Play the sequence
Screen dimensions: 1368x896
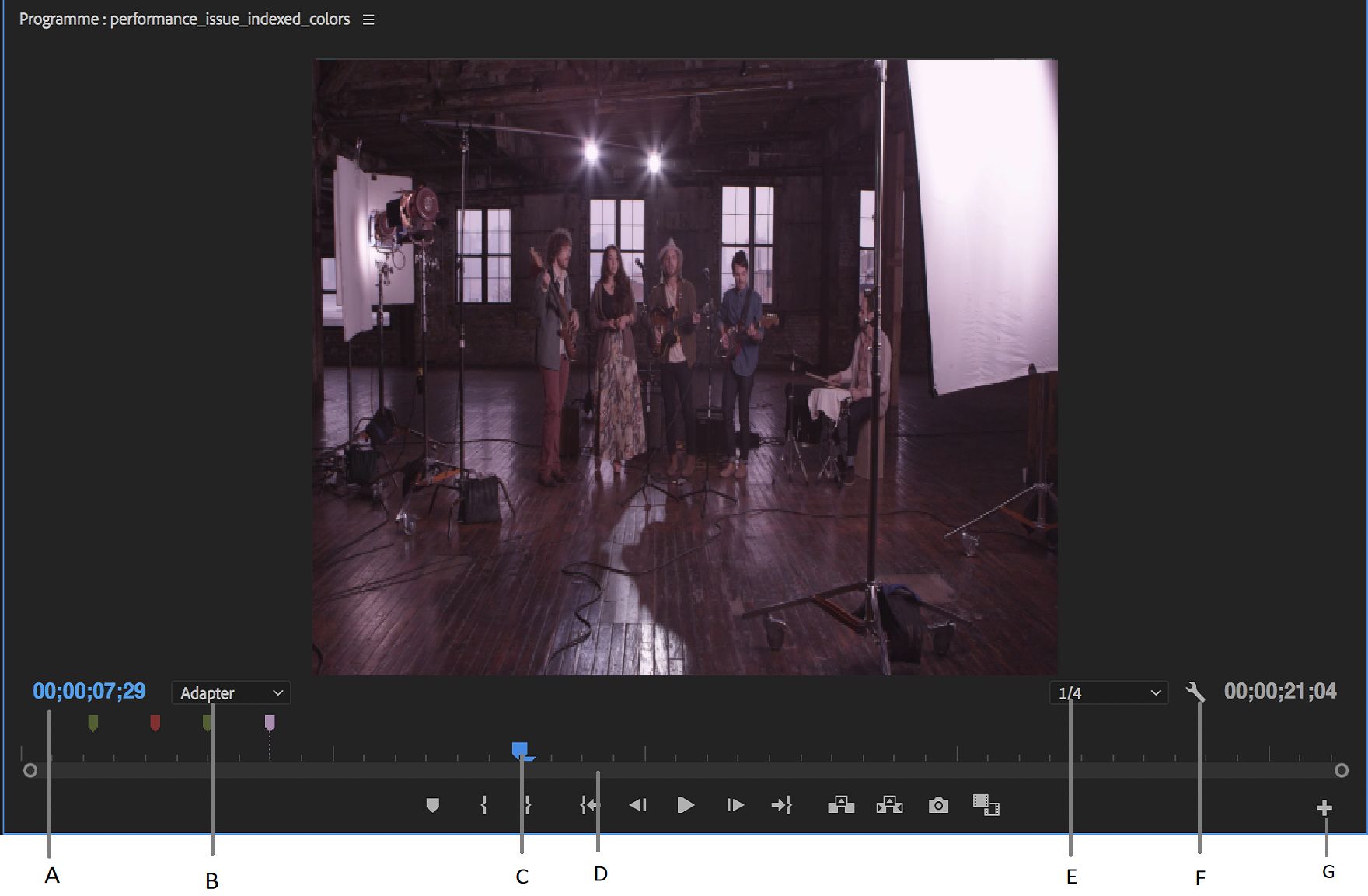click(x=686, y=805)
